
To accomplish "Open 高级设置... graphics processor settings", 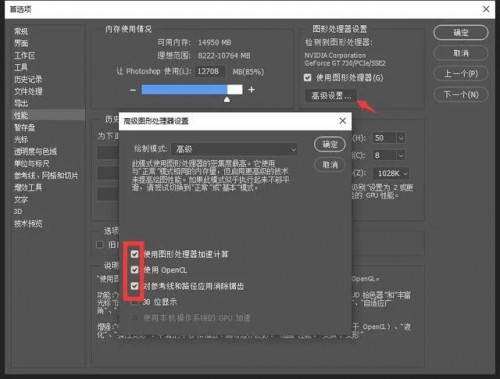I will [331, 96].
